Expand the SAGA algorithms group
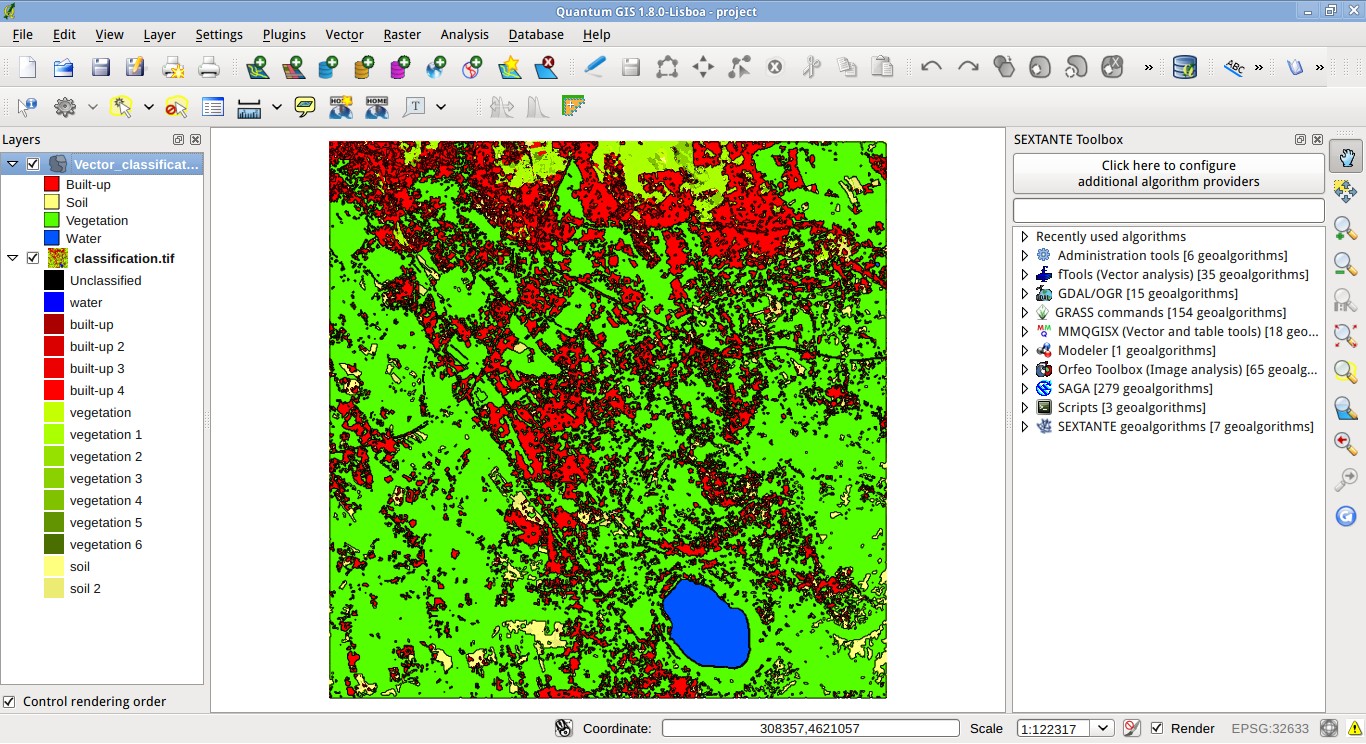Image resolution: width=1366 pixels, height=744 pixels. tap(1024, 389)
